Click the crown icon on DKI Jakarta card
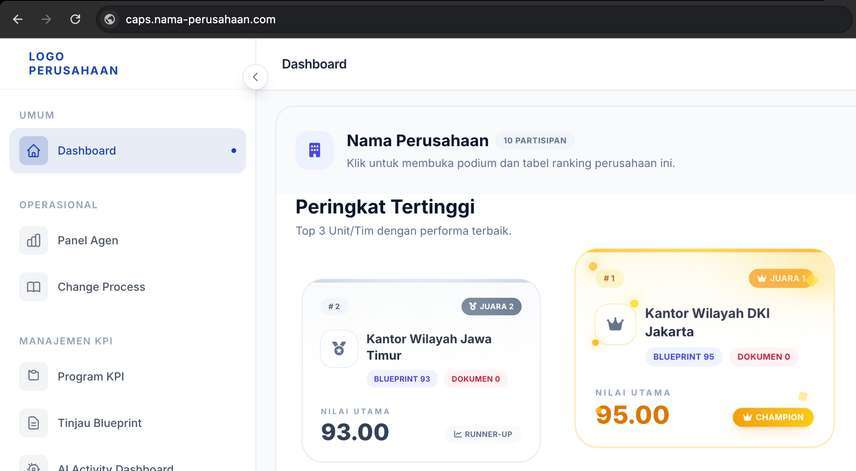Image resolution: width=856 pixels, height=471 pixels. [x=615, y=324]
